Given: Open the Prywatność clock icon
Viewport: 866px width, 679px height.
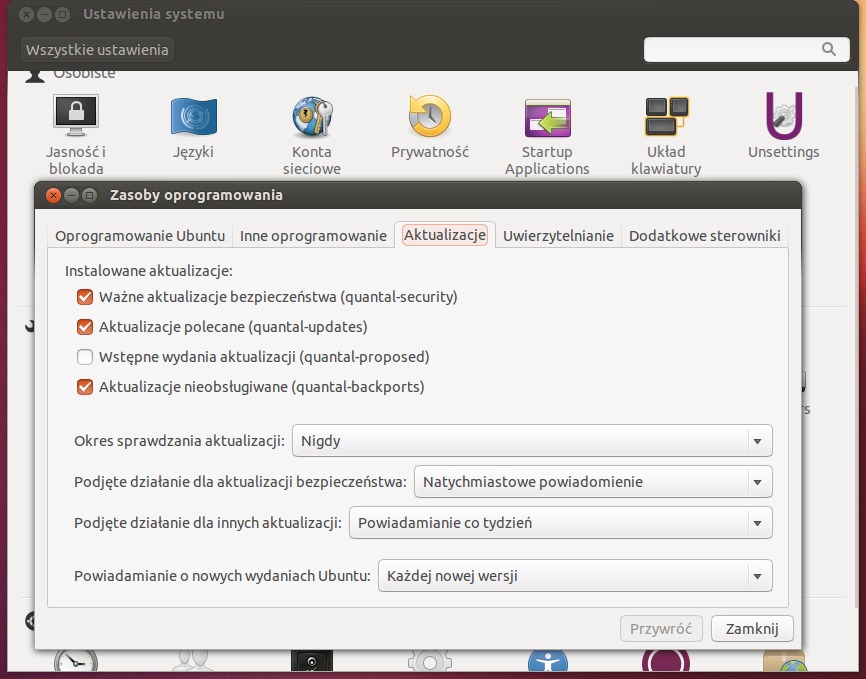Looking at the screenshot, I should 430,115.
